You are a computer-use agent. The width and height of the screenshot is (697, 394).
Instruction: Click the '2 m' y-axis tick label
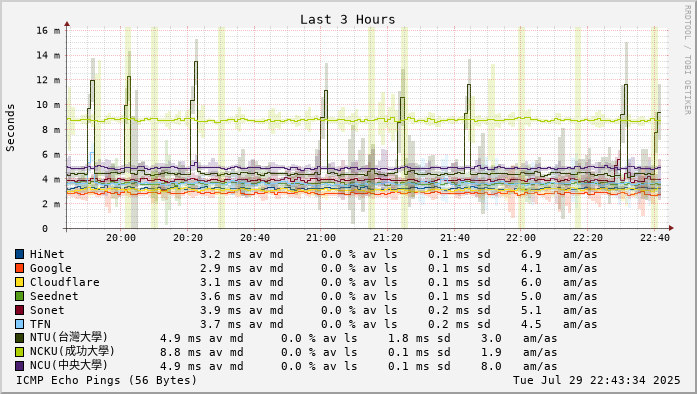[51, 204]
